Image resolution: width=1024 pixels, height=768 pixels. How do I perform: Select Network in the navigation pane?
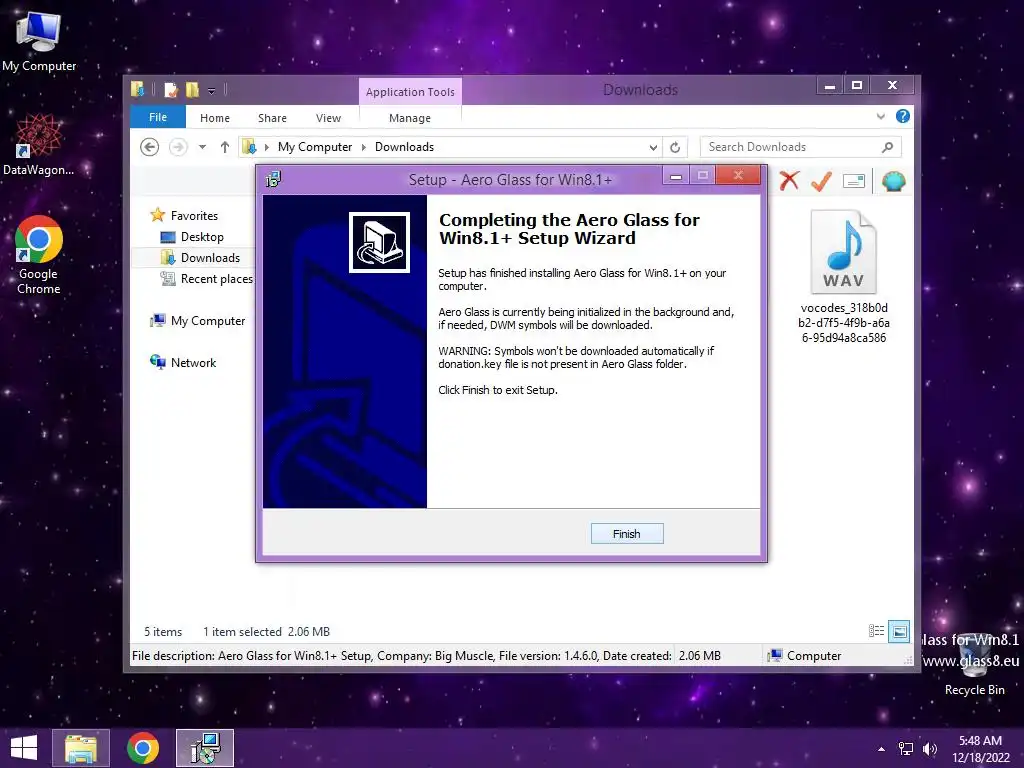coord(193,362)
